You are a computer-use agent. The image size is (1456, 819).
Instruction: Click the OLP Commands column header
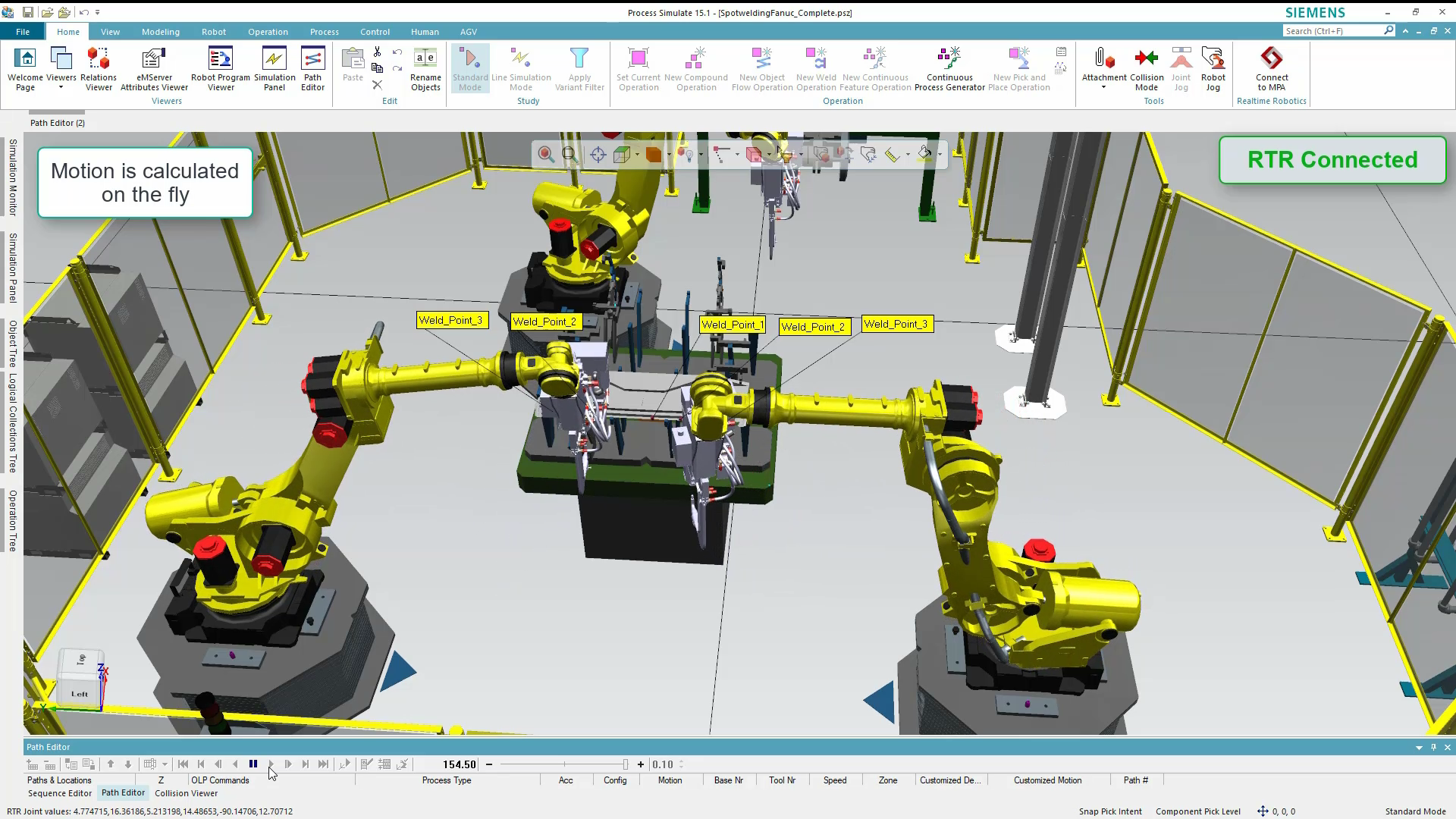220,779
